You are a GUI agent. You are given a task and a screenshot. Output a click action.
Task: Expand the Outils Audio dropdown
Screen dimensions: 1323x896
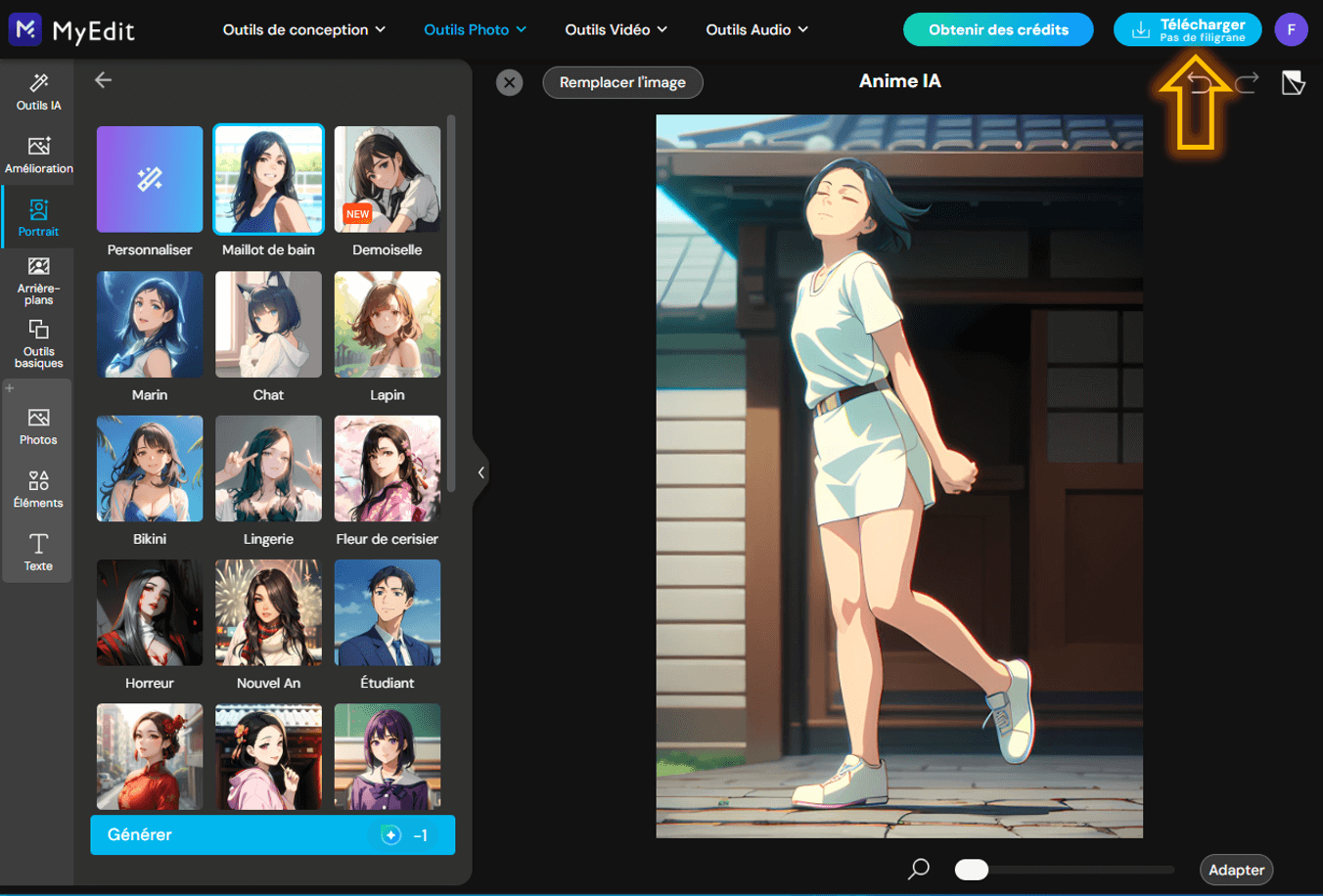pos(756,29)
